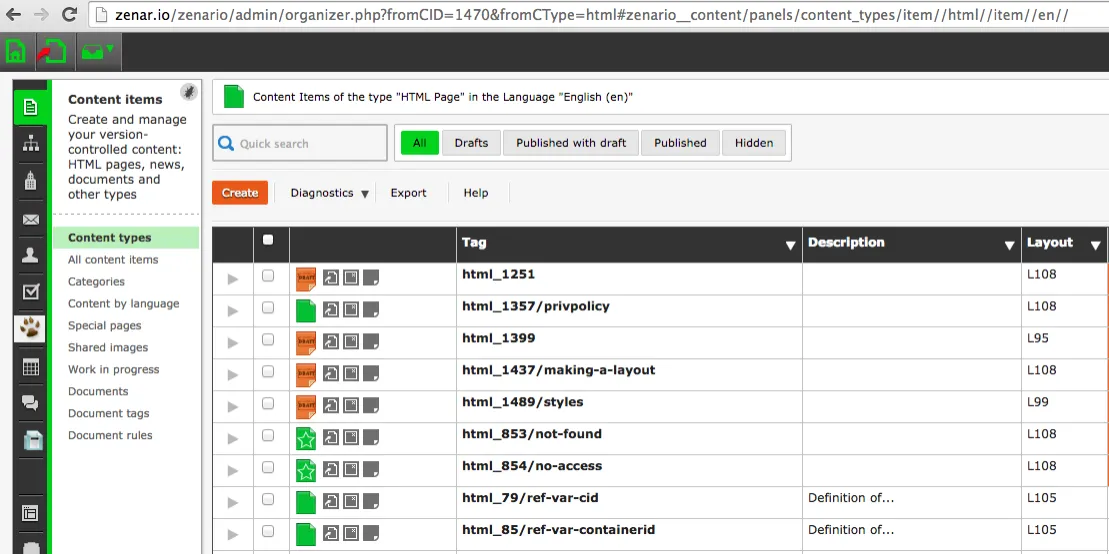Select All content items in left menu
This screenshot has height=554, width=1109.
click(113, 260)
